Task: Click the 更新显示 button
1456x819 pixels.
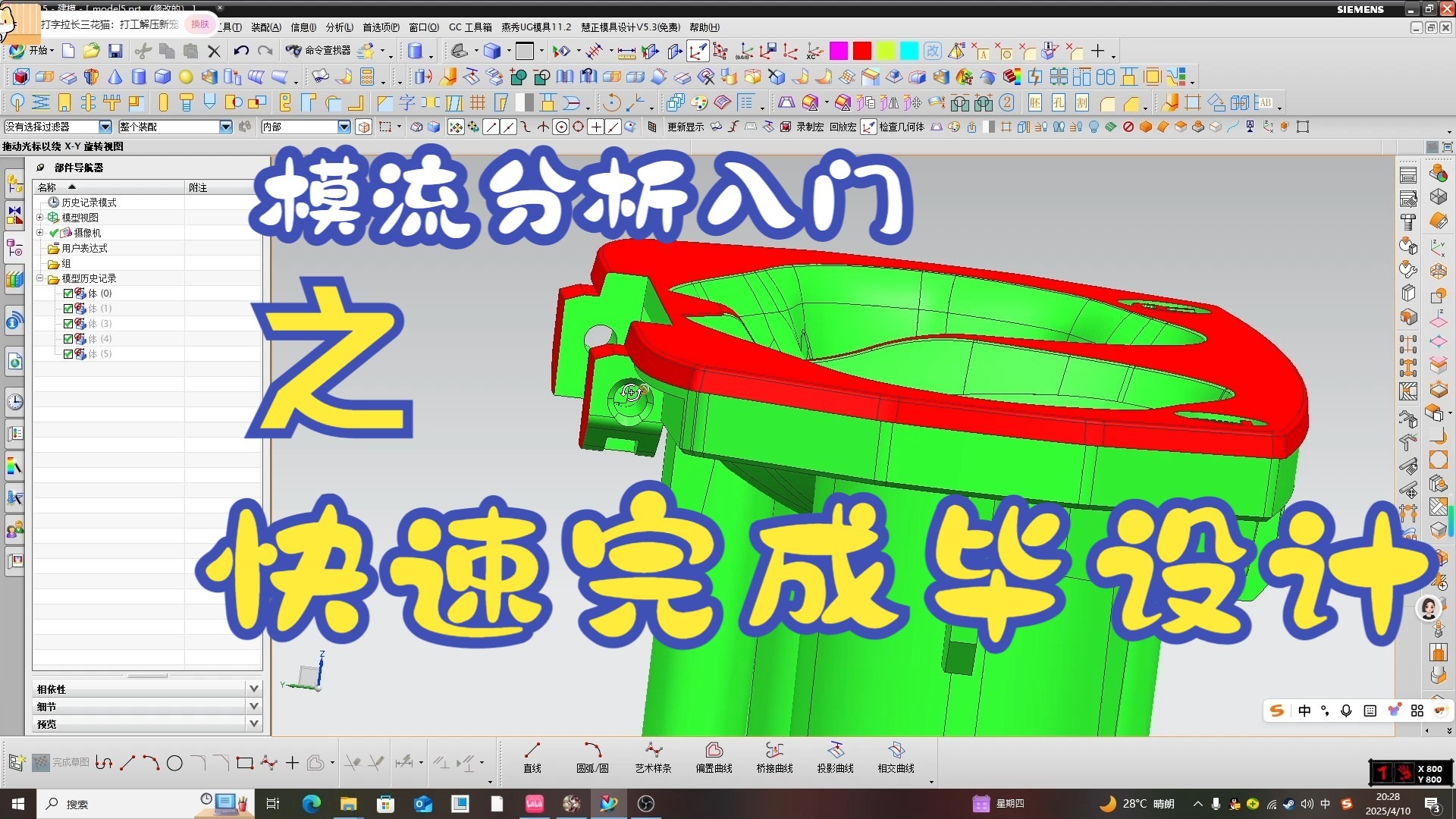Action: pyautogui.click(x=684, y=127)
